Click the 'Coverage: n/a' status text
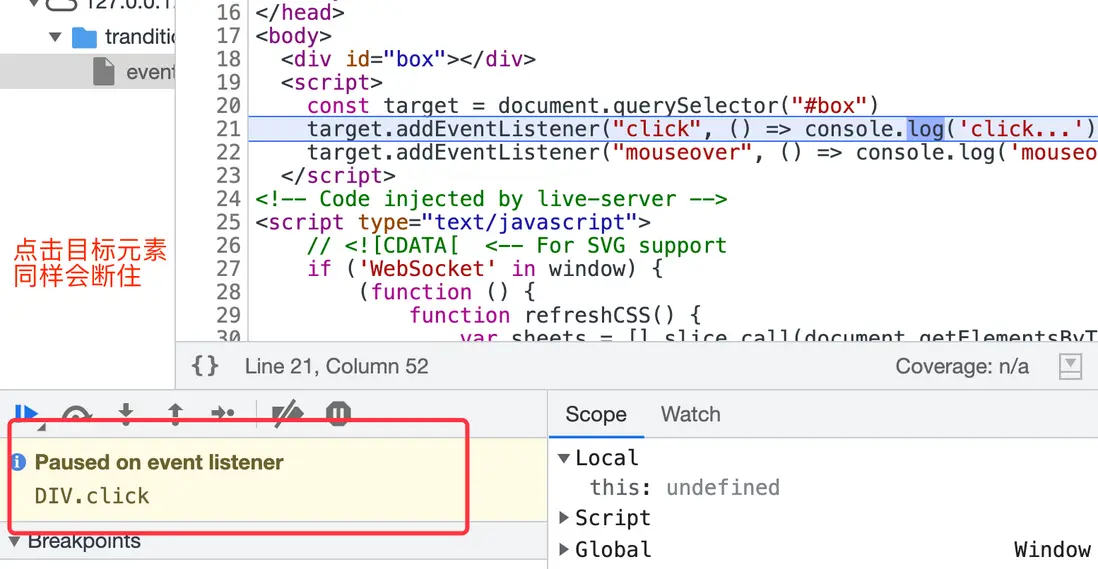 962,366
